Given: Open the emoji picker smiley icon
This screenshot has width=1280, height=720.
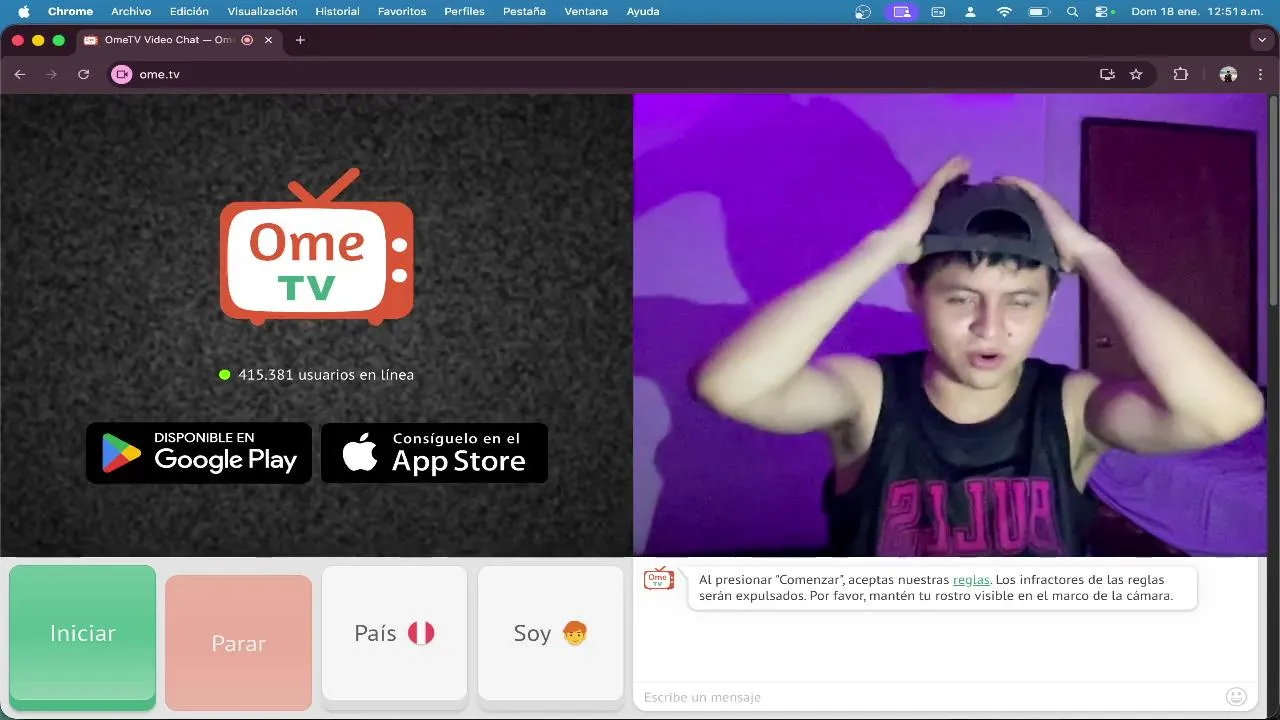Looking at the screenshot, I should tap(1236, 696).
